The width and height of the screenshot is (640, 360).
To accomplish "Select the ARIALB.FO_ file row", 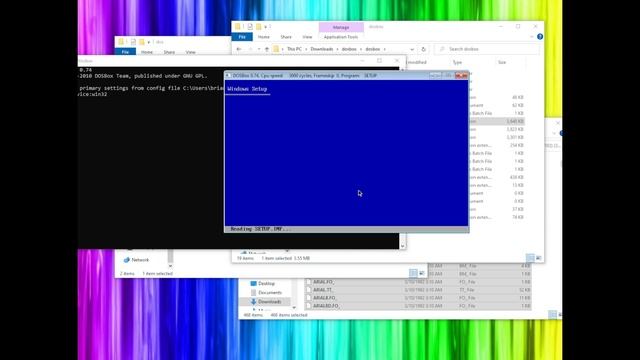I will [x=418, y=298].
